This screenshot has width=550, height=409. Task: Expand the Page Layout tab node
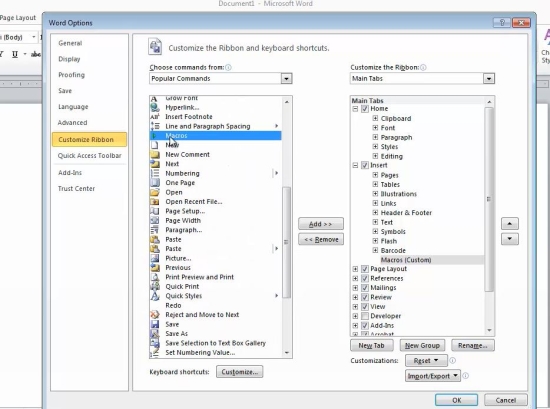pos(355,269)
